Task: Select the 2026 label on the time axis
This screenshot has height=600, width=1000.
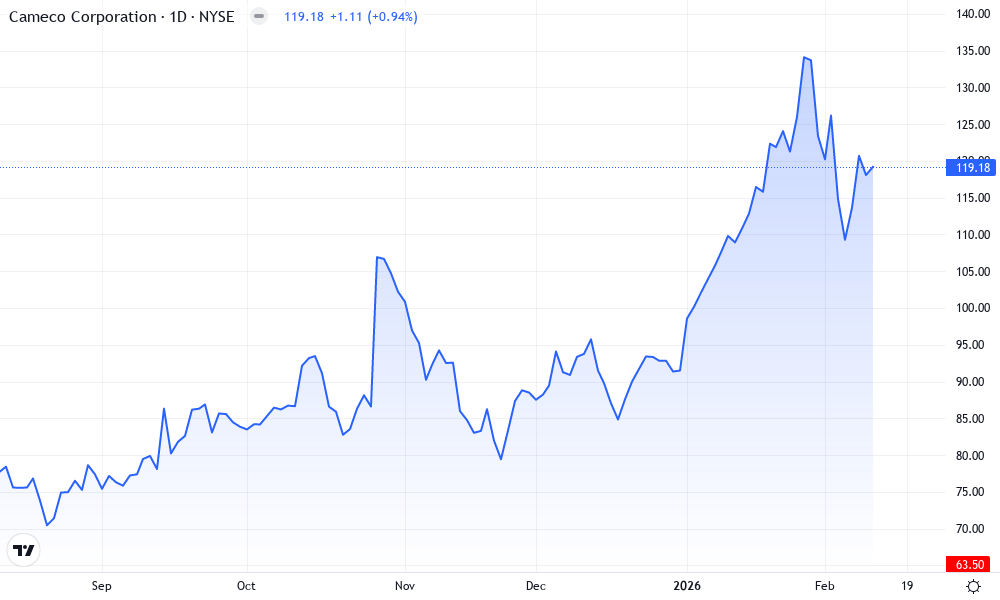Action: (688, 586)
